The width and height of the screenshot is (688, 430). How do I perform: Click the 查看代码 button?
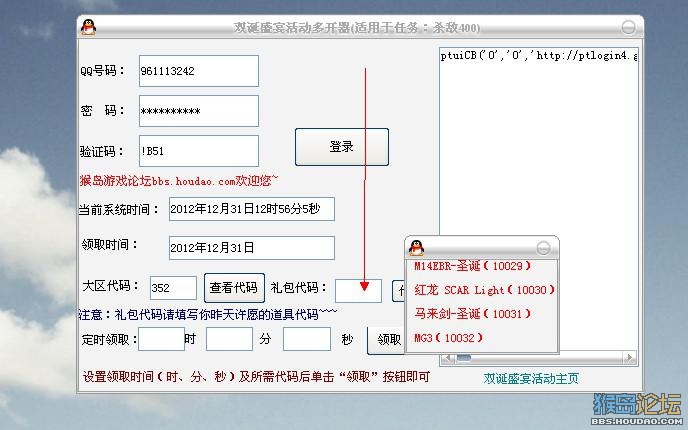pyautogui.click(x=234, y=288)
